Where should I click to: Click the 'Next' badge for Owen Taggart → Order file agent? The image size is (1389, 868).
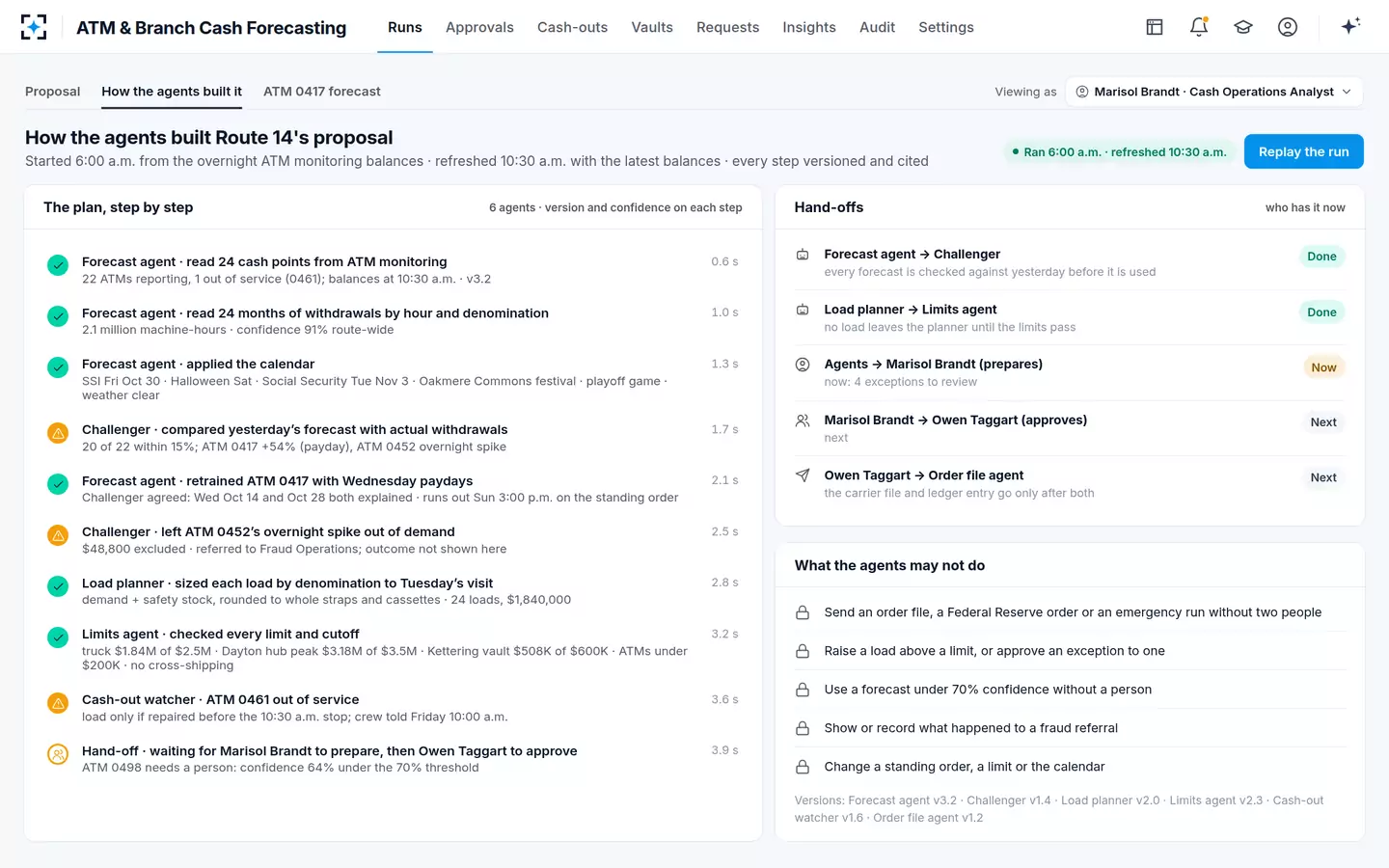coord(1323,477)
